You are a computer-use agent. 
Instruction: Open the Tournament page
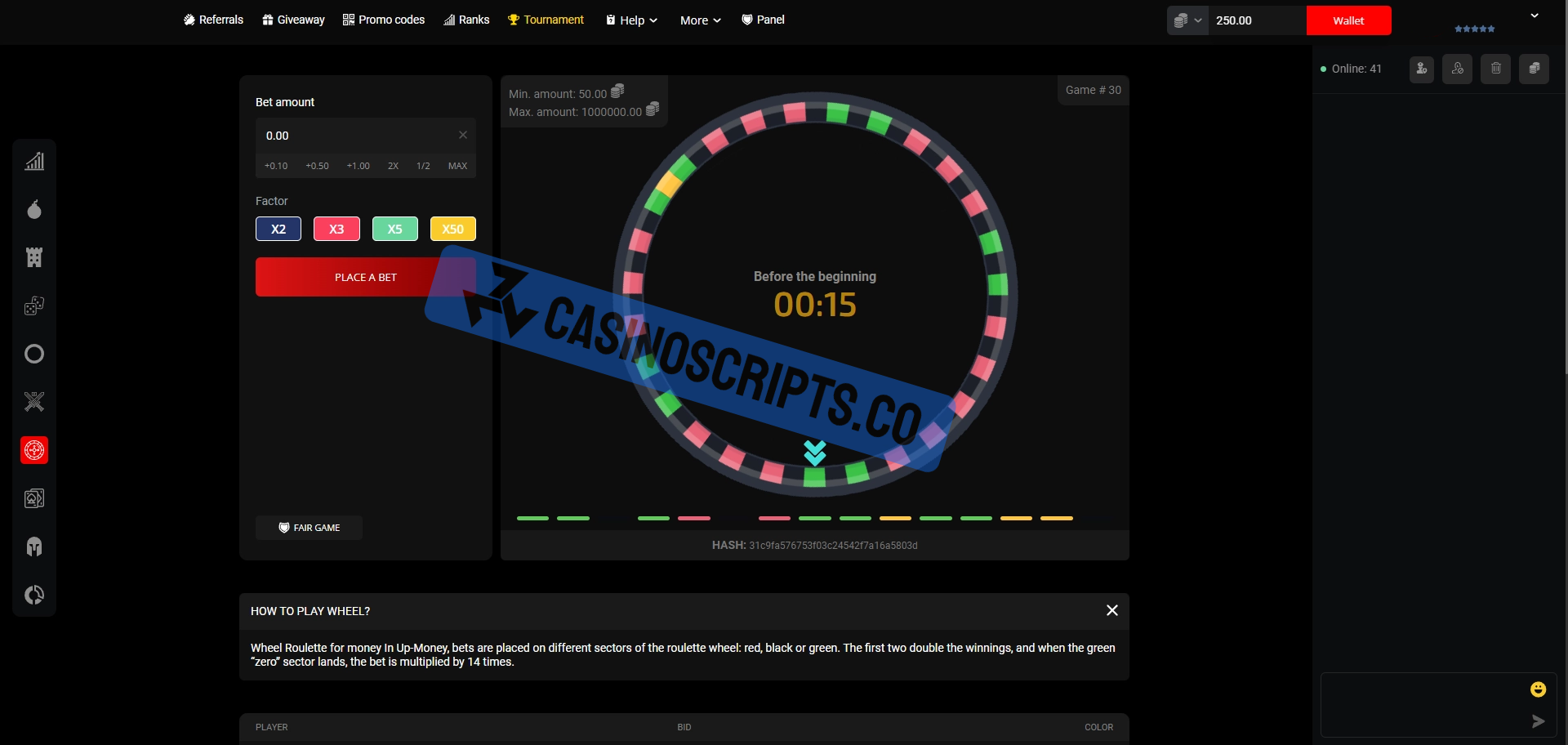pyautogui.click(x=546, y=20)
